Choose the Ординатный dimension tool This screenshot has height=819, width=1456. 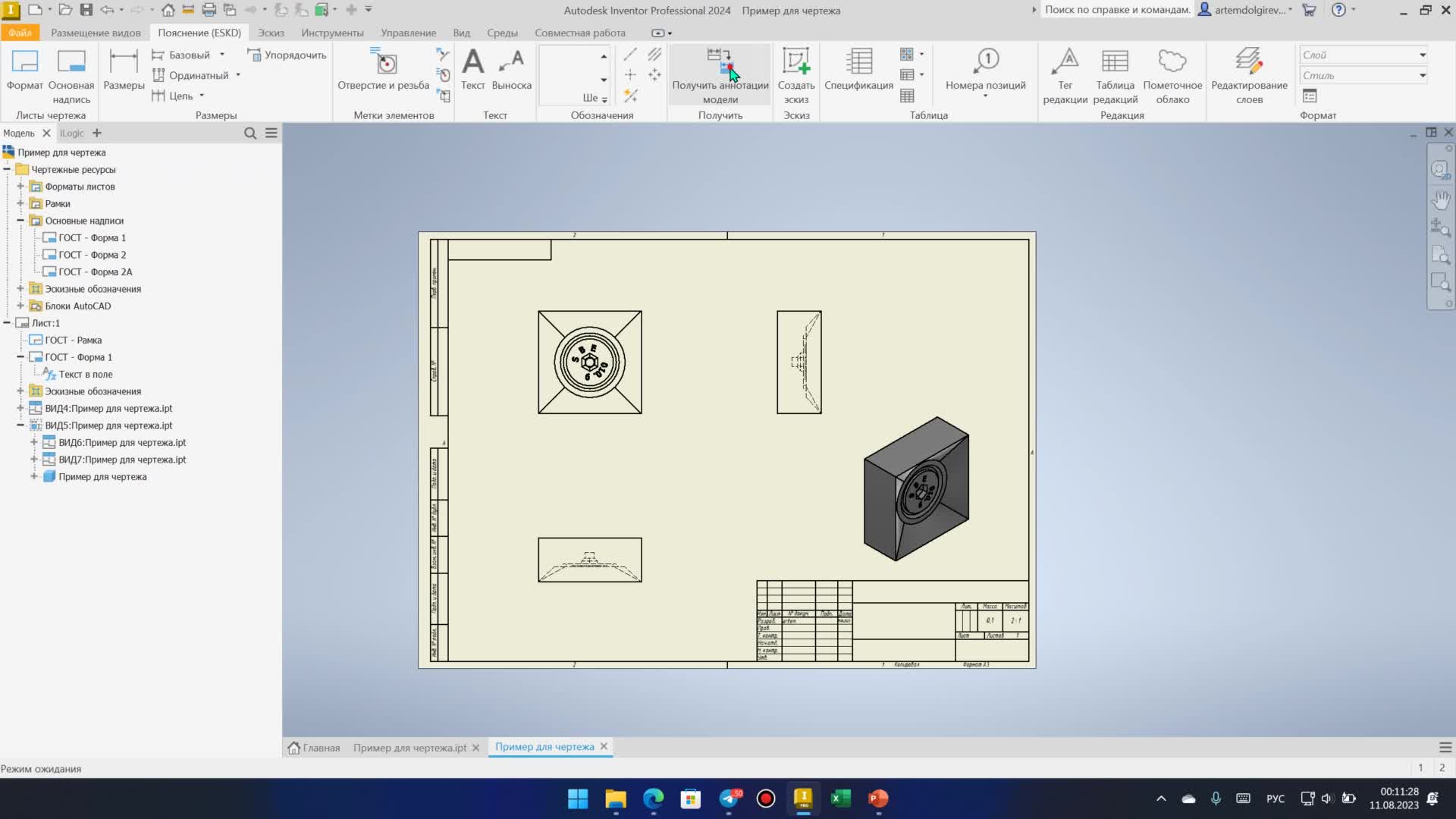coord(190,75)
